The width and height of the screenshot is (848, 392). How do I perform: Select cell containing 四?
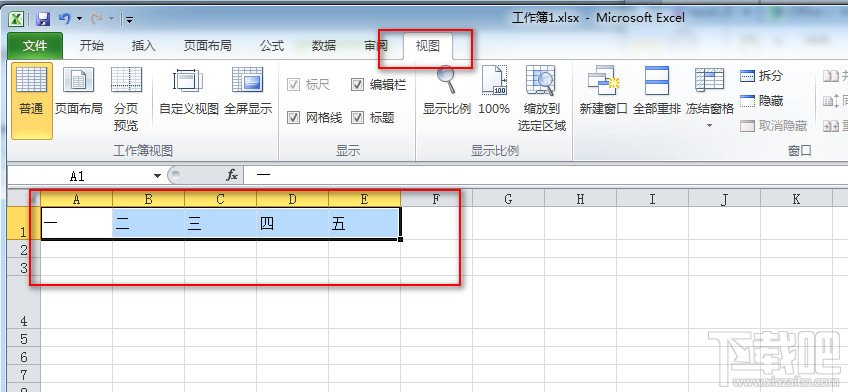[292, 223]
